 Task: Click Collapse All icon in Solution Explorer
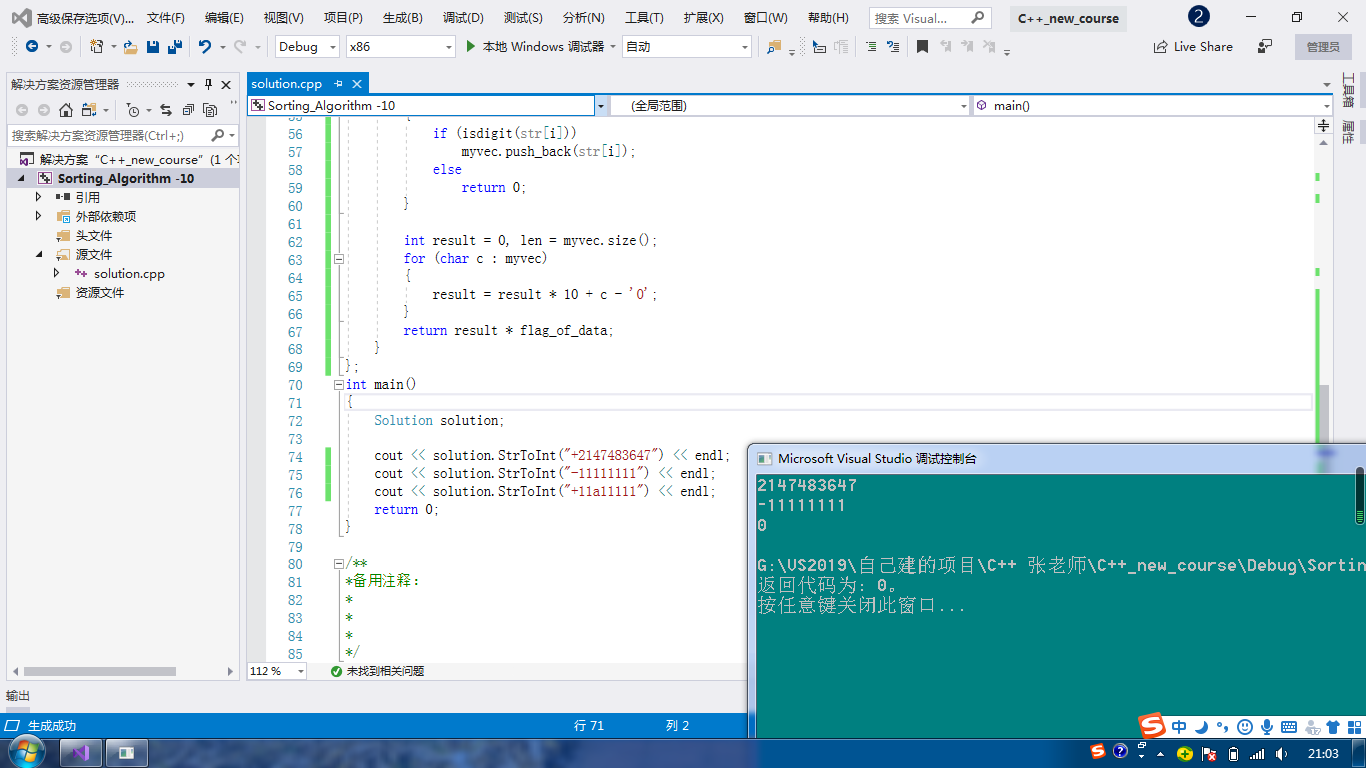(188, 110)
